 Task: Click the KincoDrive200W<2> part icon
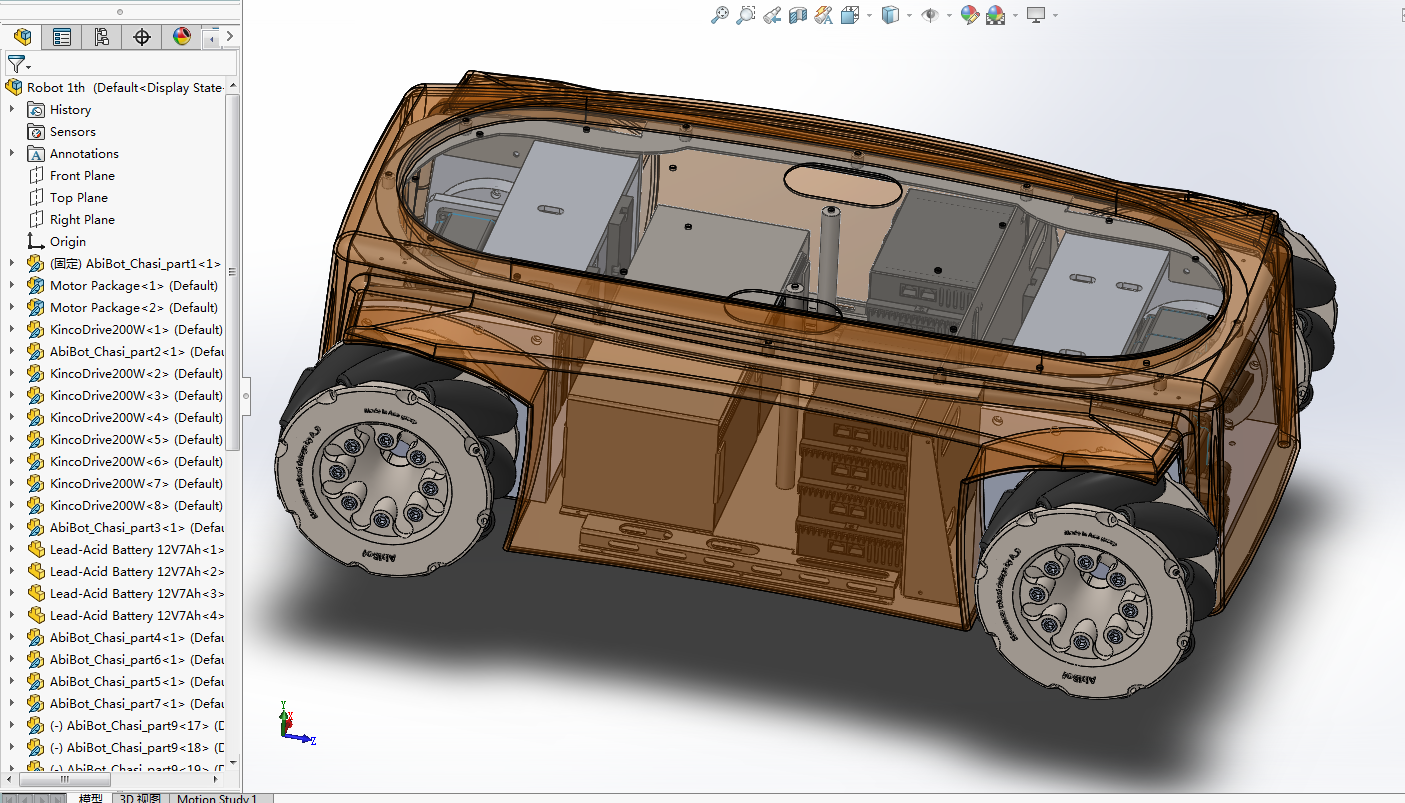point(36,373)
